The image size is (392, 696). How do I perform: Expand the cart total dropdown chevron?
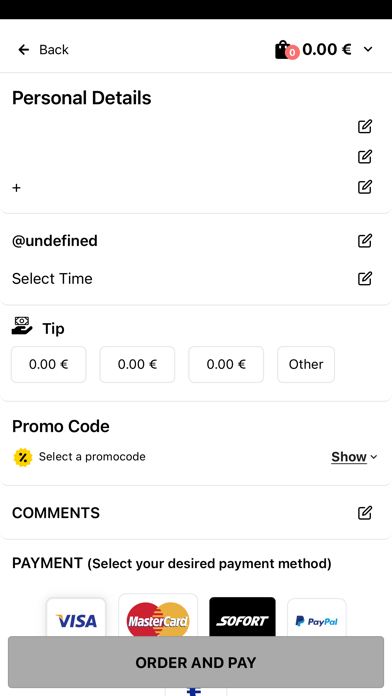(368, 49)
